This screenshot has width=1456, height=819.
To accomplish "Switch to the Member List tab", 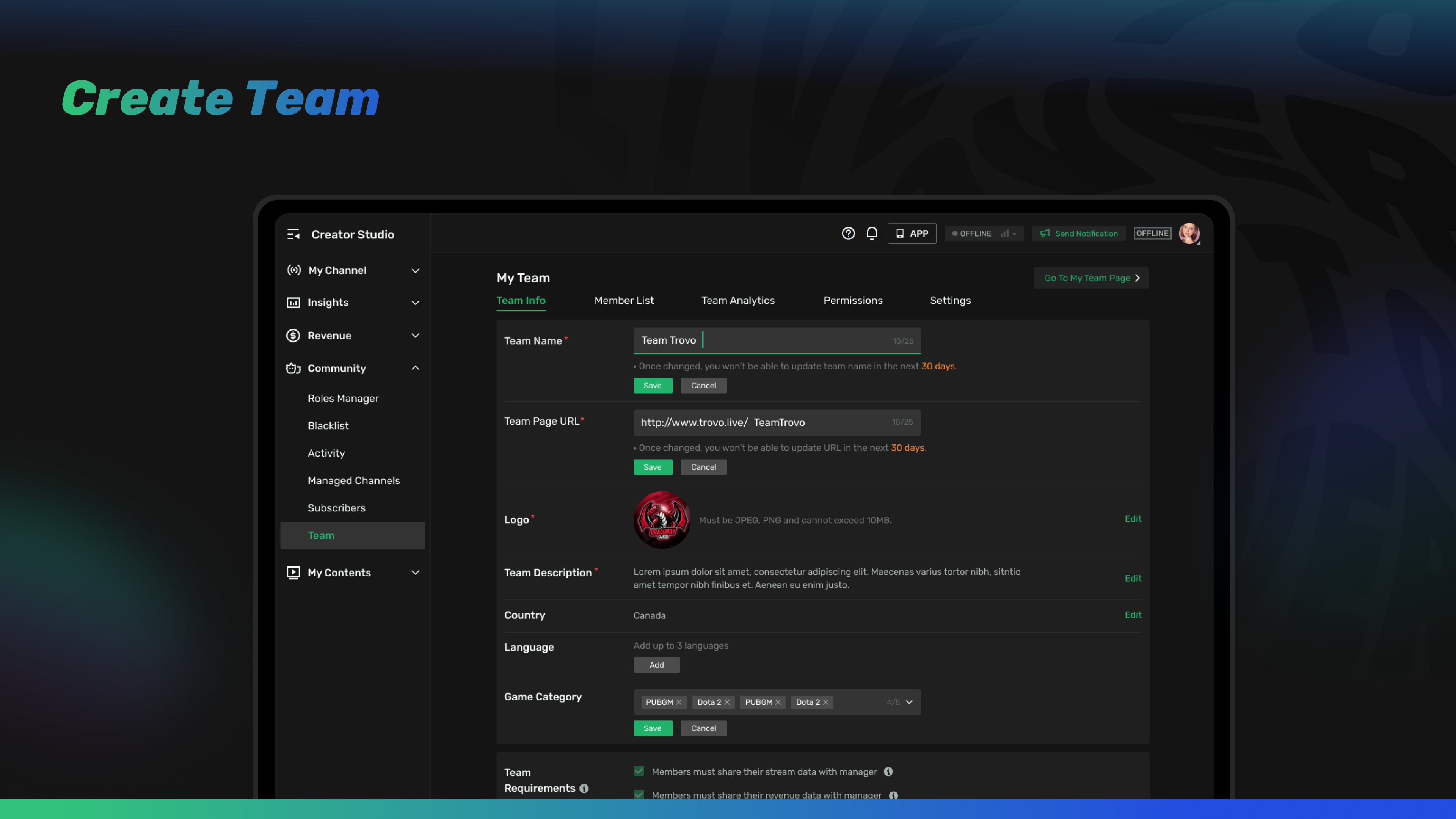I will (623, 300).
